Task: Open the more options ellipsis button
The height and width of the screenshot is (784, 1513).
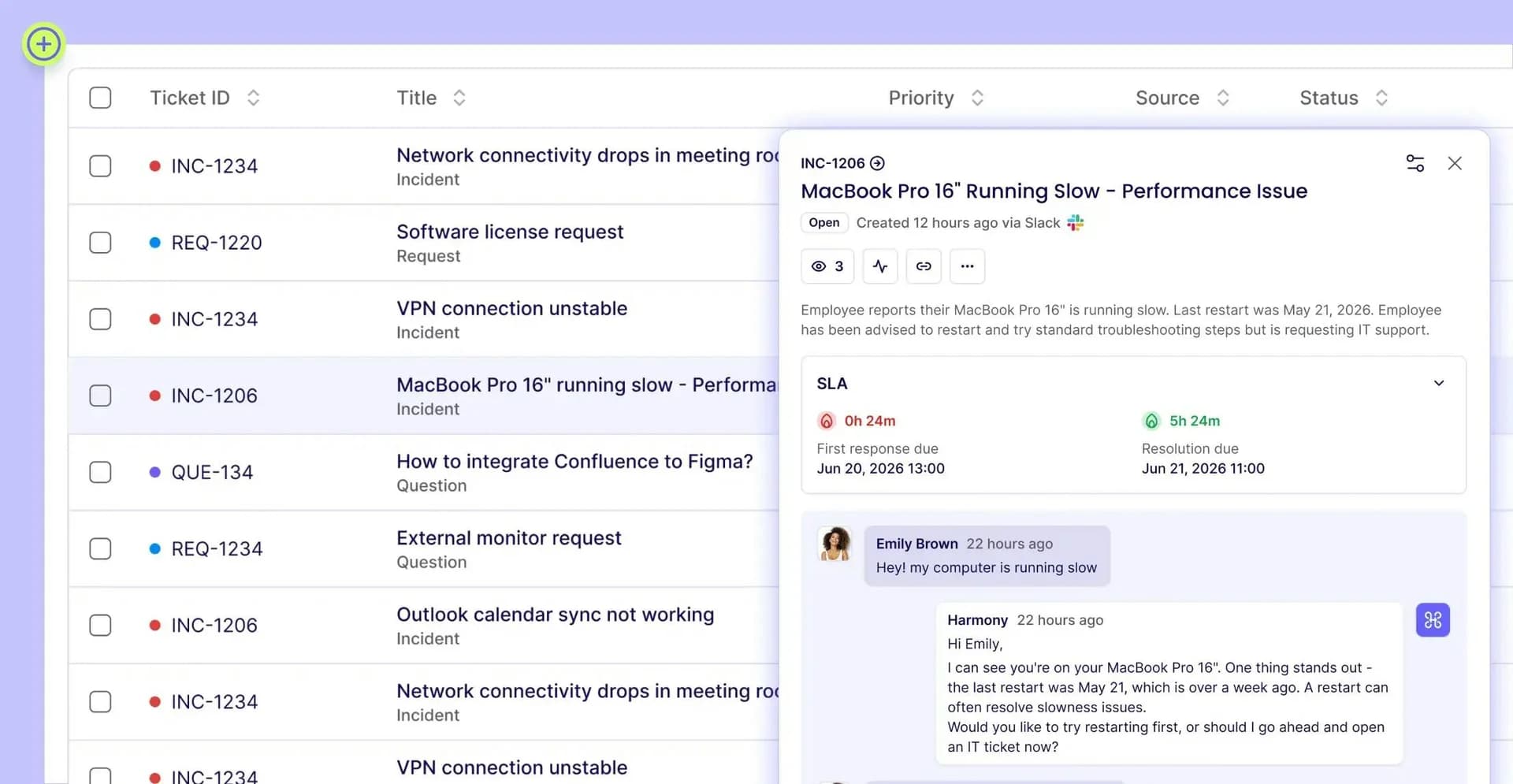Action: tap(967, 266)
